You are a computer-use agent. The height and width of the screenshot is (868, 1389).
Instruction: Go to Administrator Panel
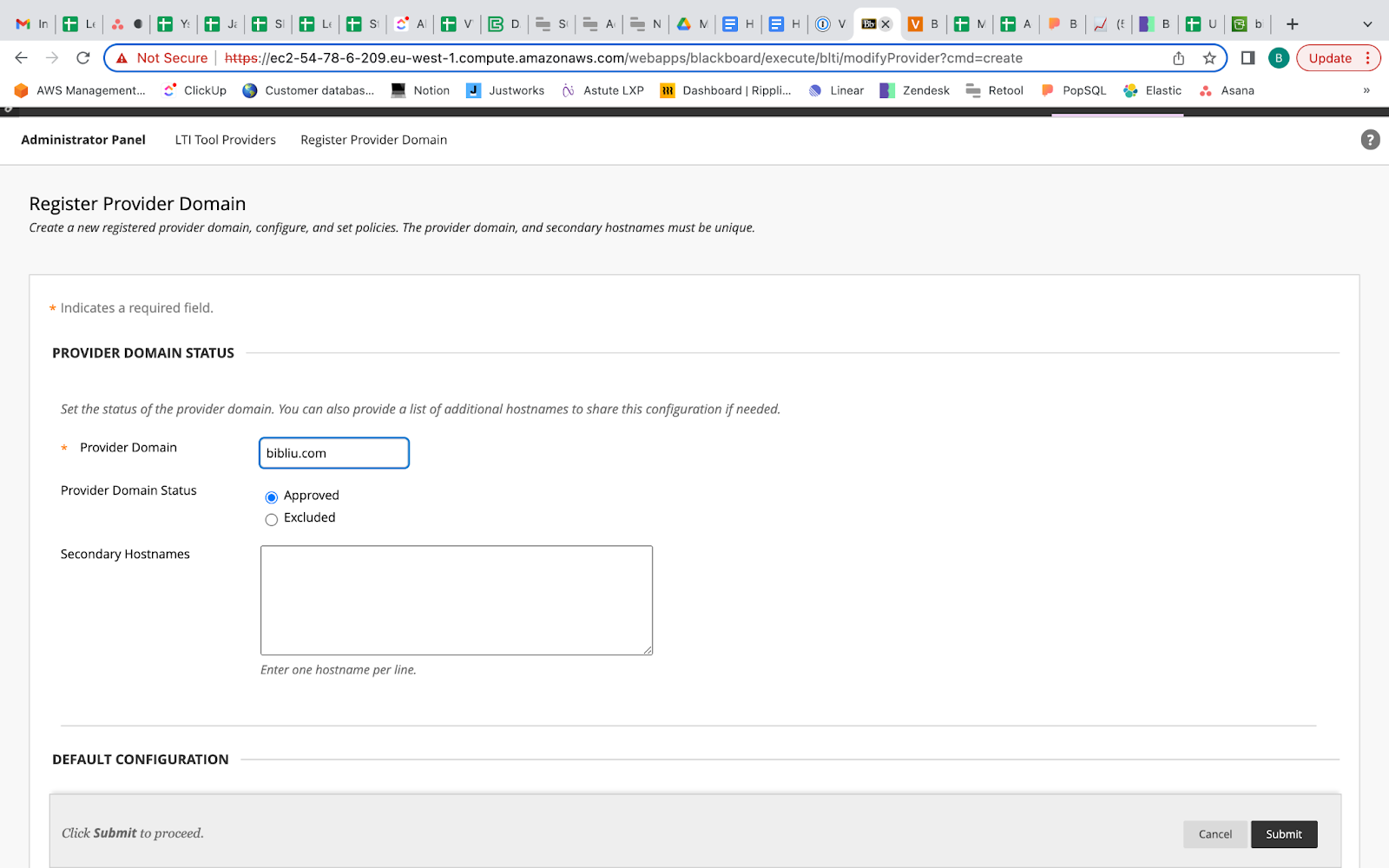pyautogui.click(x=83, y=140)
